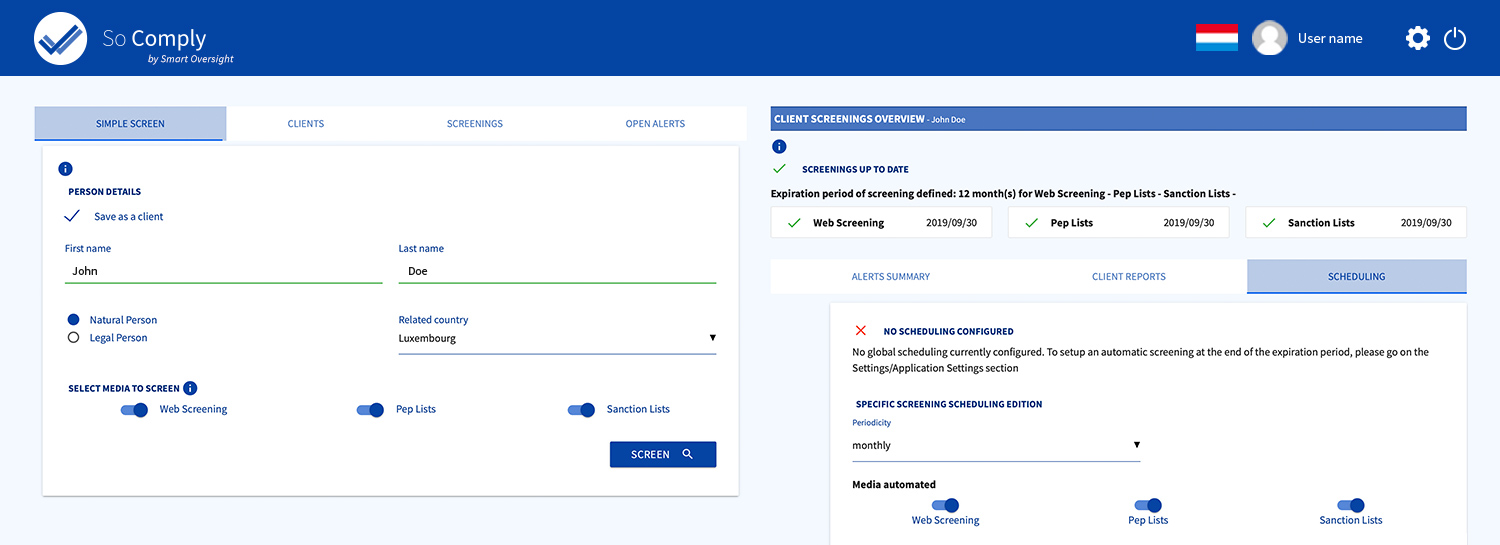Screen dimensions: 1500x545
Task: Open the Open Alerts tab
Action: [x=655, y=124]
